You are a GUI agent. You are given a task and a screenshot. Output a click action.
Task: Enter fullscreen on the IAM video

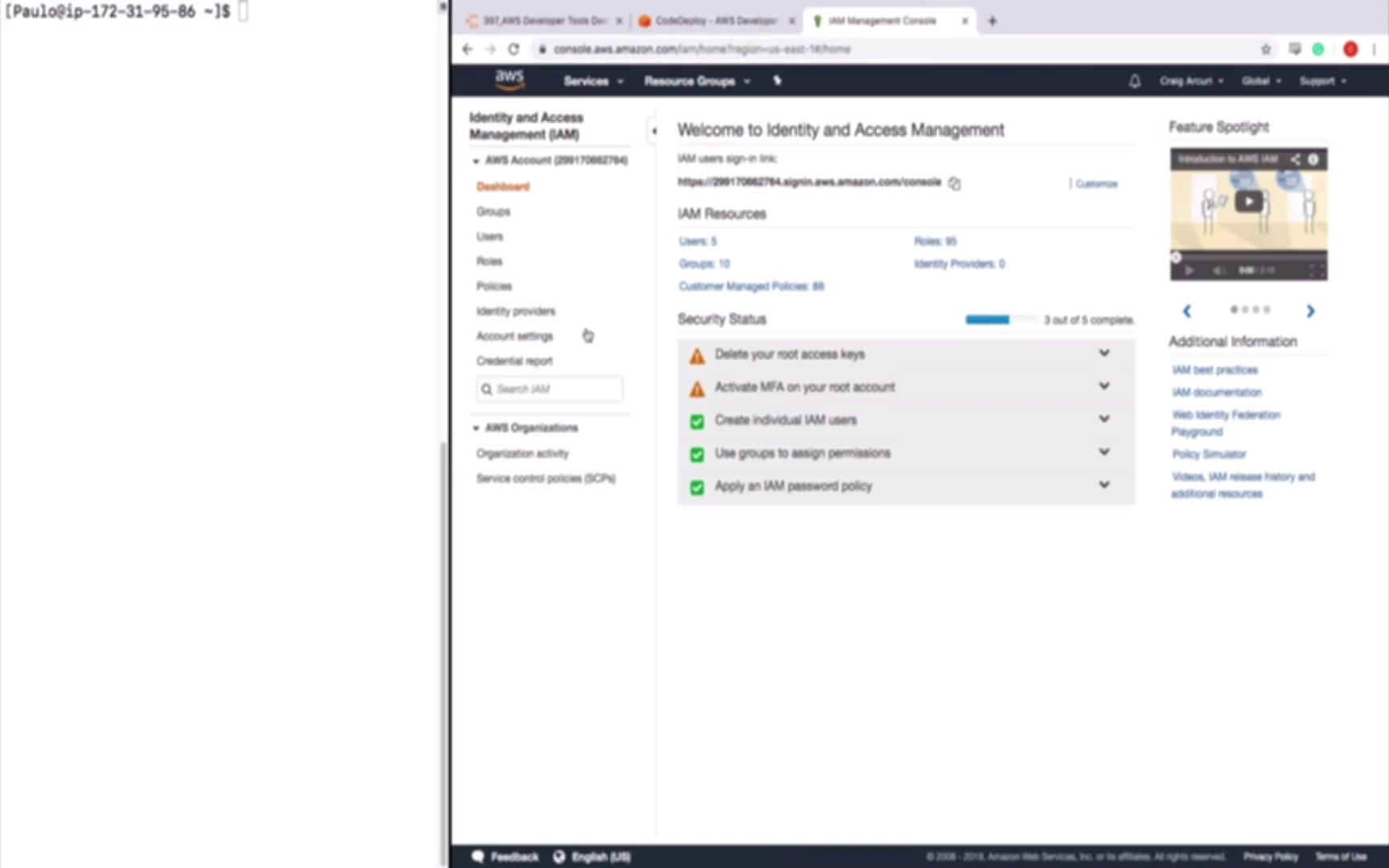coord(1316,270)
